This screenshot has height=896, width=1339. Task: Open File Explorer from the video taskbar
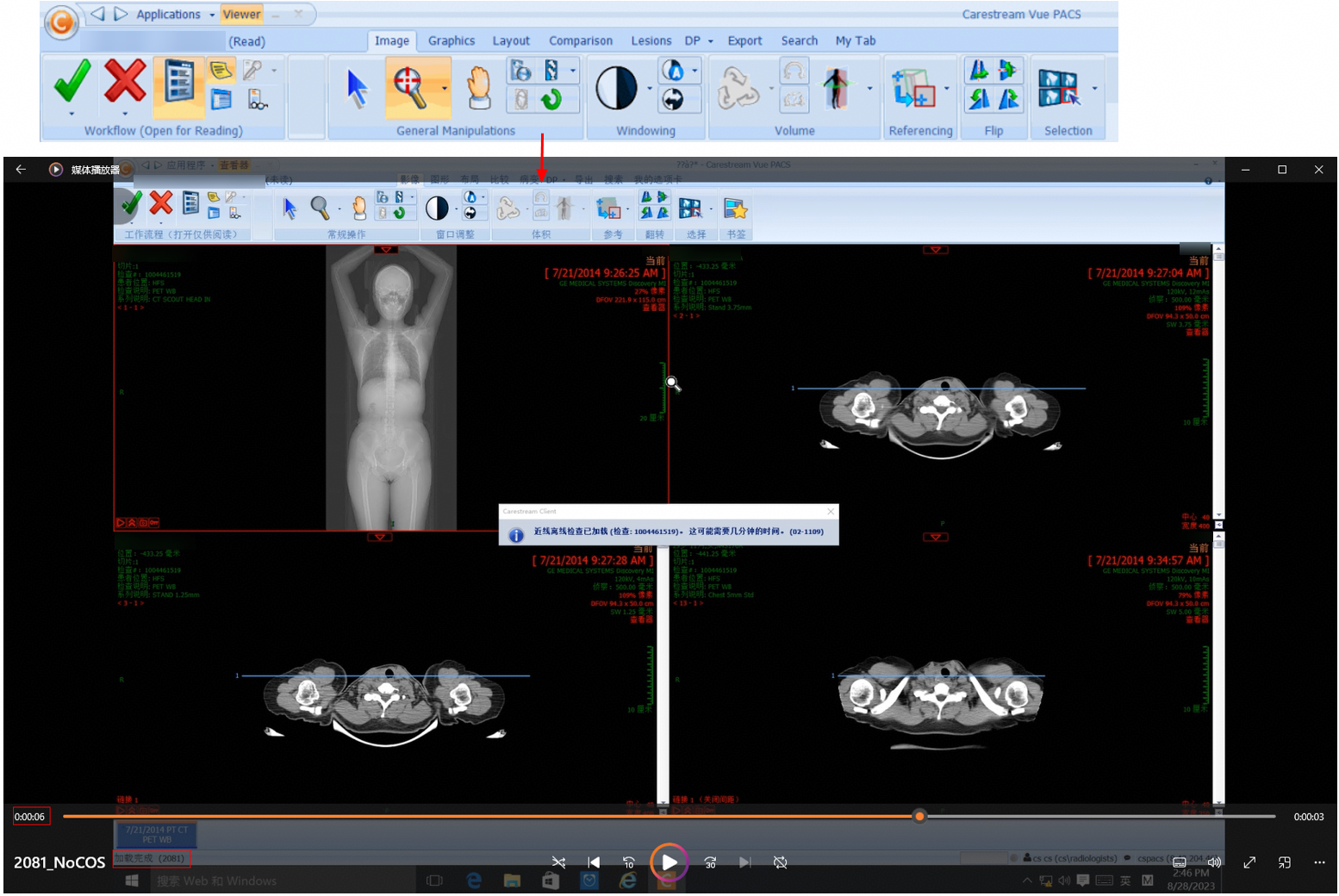click(x=512, y=880)
